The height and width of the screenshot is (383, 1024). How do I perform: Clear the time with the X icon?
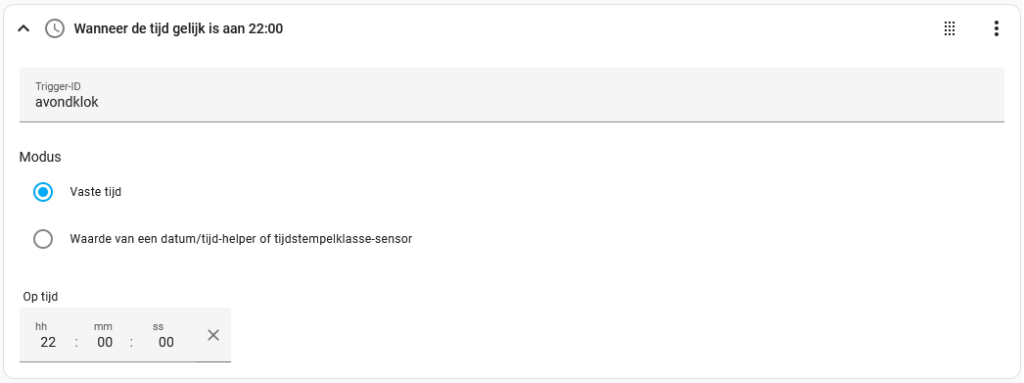tap(213, 335)
